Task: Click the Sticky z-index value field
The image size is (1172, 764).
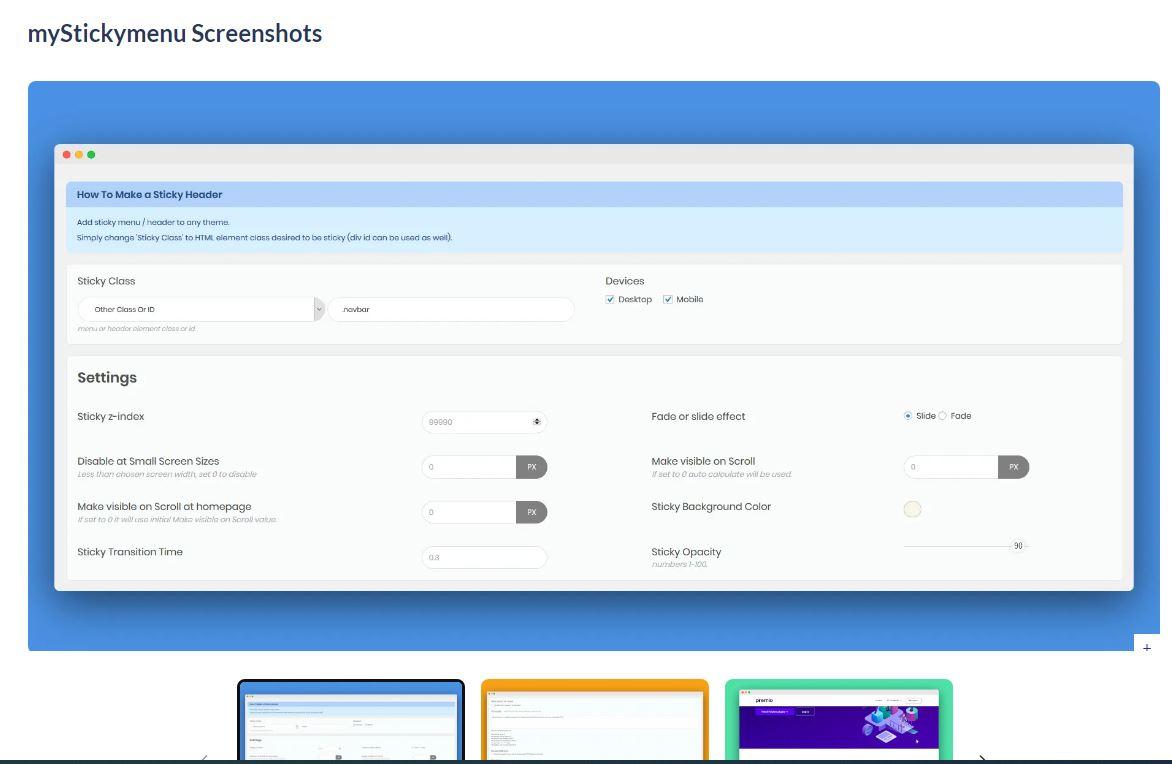Action: (x=484, y=422)
